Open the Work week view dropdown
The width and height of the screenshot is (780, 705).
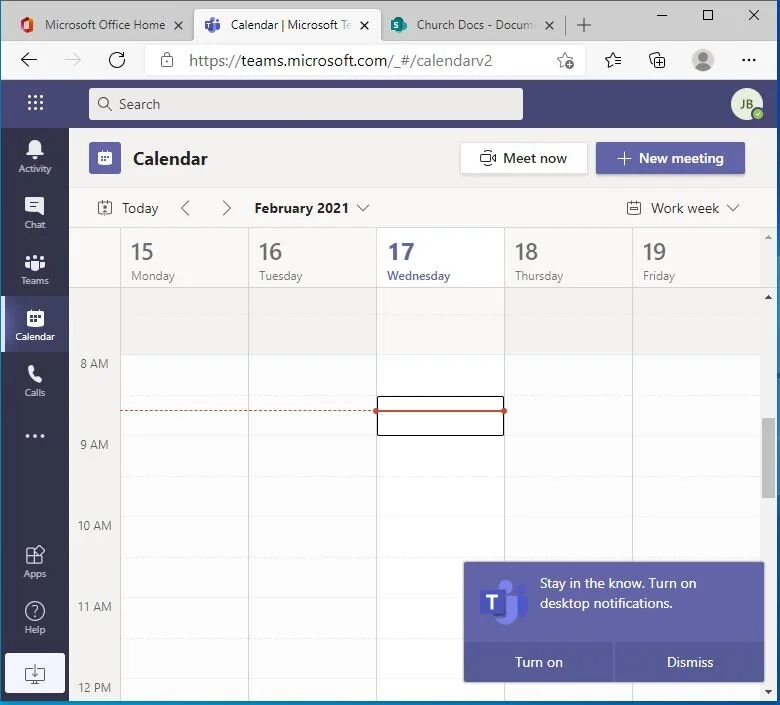tap(683, 208)
